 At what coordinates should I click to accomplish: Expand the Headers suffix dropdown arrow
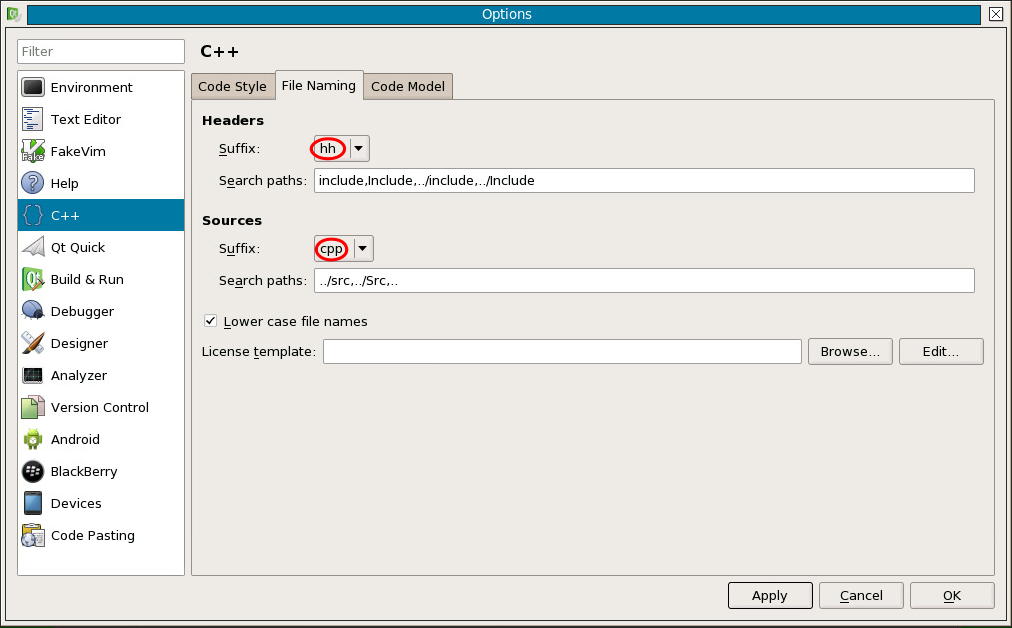(x=359, y=148)
